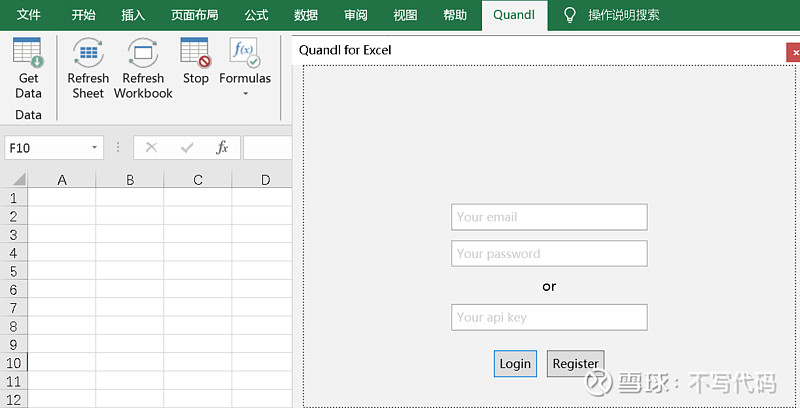800x408 pixels.
Task: Select row 4 header
Action: [13, 252]
